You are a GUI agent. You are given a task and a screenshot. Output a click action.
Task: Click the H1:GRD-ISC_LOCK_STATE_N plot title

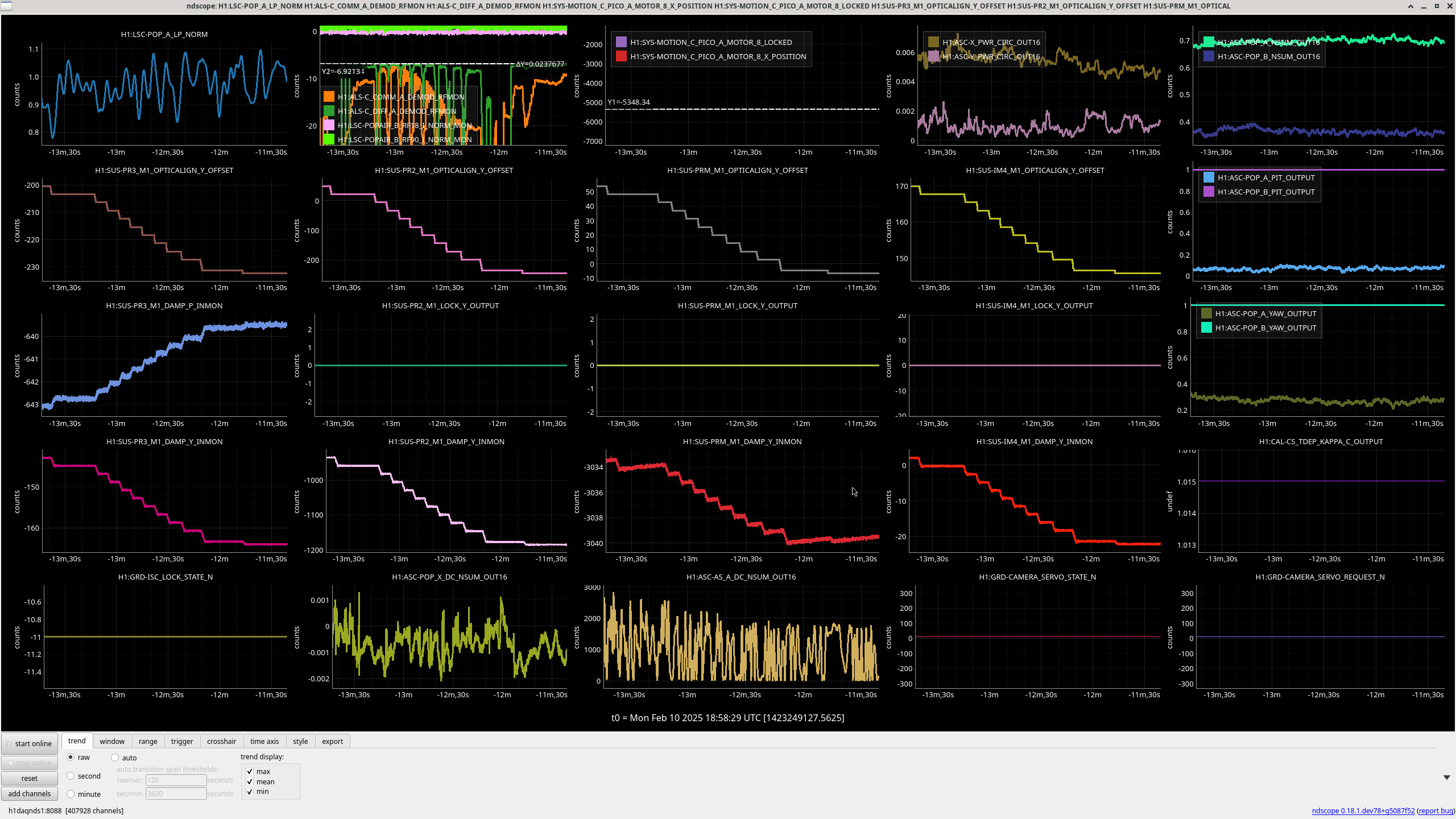[x=166, y=577]
